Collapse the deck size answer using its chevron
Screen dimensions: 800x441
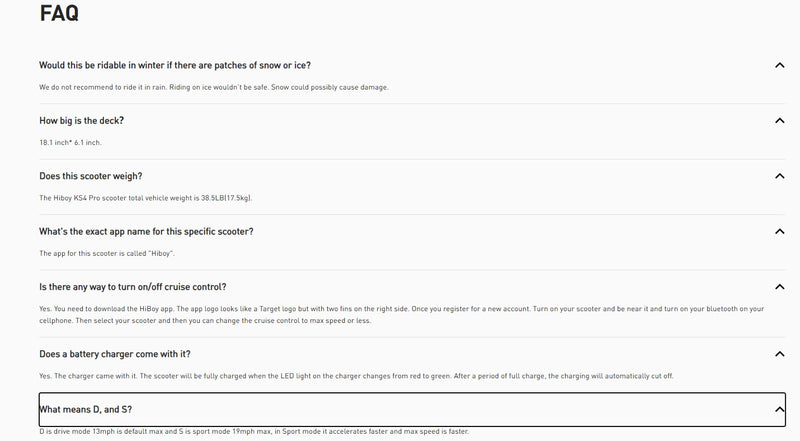click(x=779, y=121)
